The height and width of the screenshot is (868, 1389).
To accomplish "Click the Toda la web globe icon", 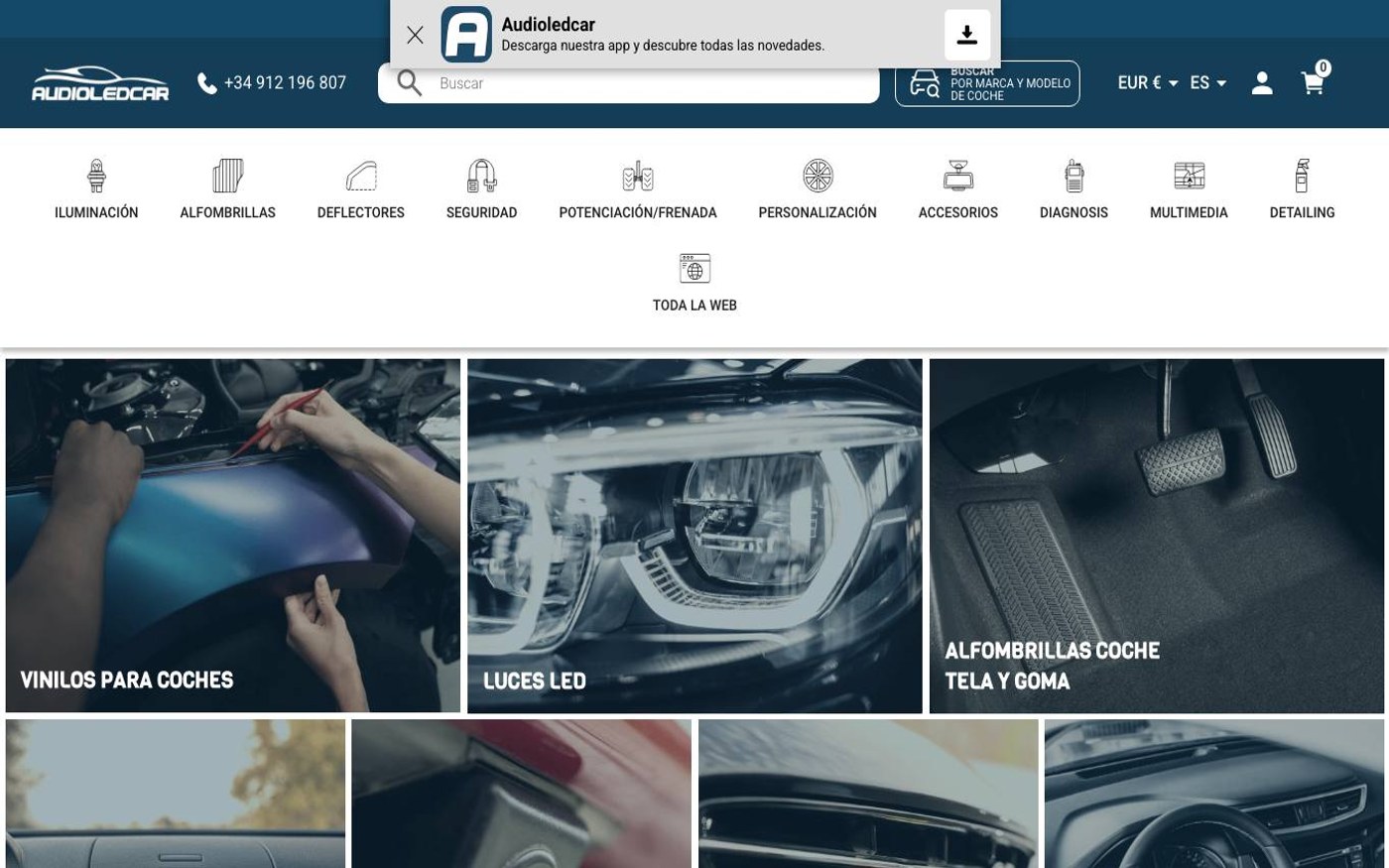I will [694, 268].
